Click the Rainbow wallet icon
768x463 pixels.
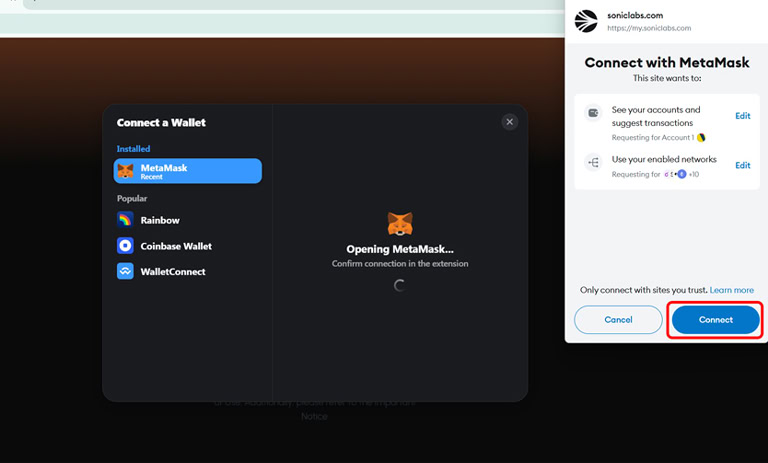click(125, 220)
